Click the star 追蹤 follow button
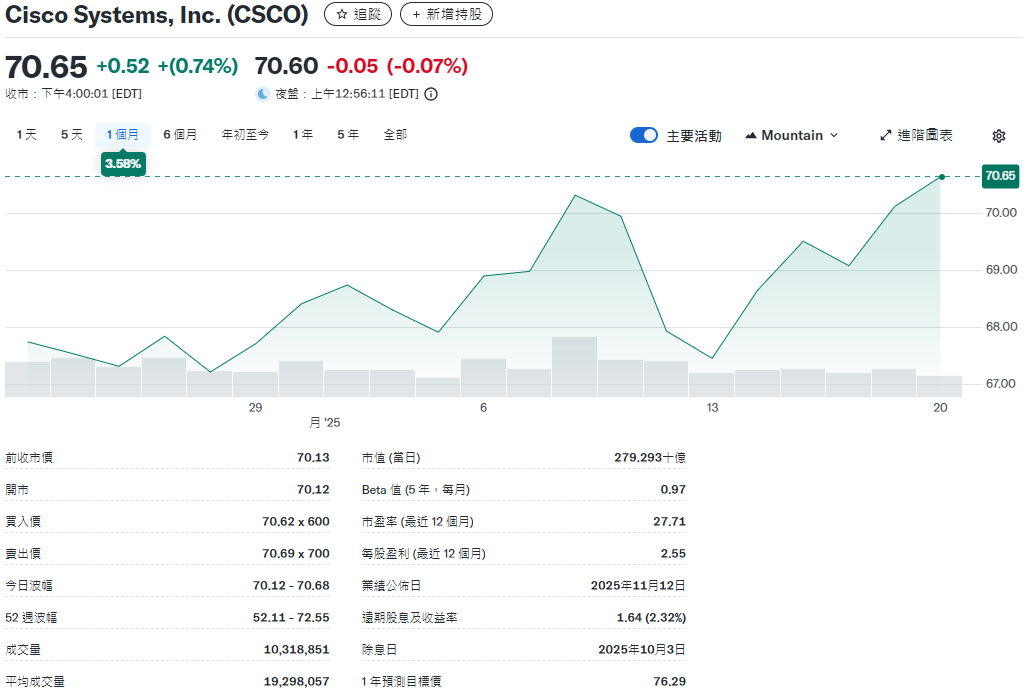This screenshot has height=695, width=1025. click(x=357, y=14)
